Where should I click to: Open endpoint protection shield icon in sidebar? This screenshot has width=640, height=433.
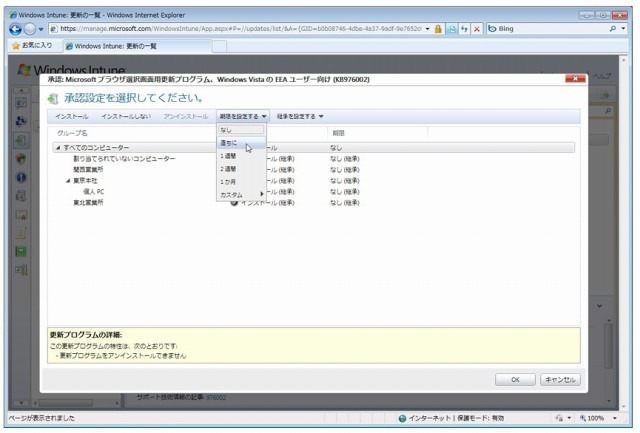[x=21, y=158]
